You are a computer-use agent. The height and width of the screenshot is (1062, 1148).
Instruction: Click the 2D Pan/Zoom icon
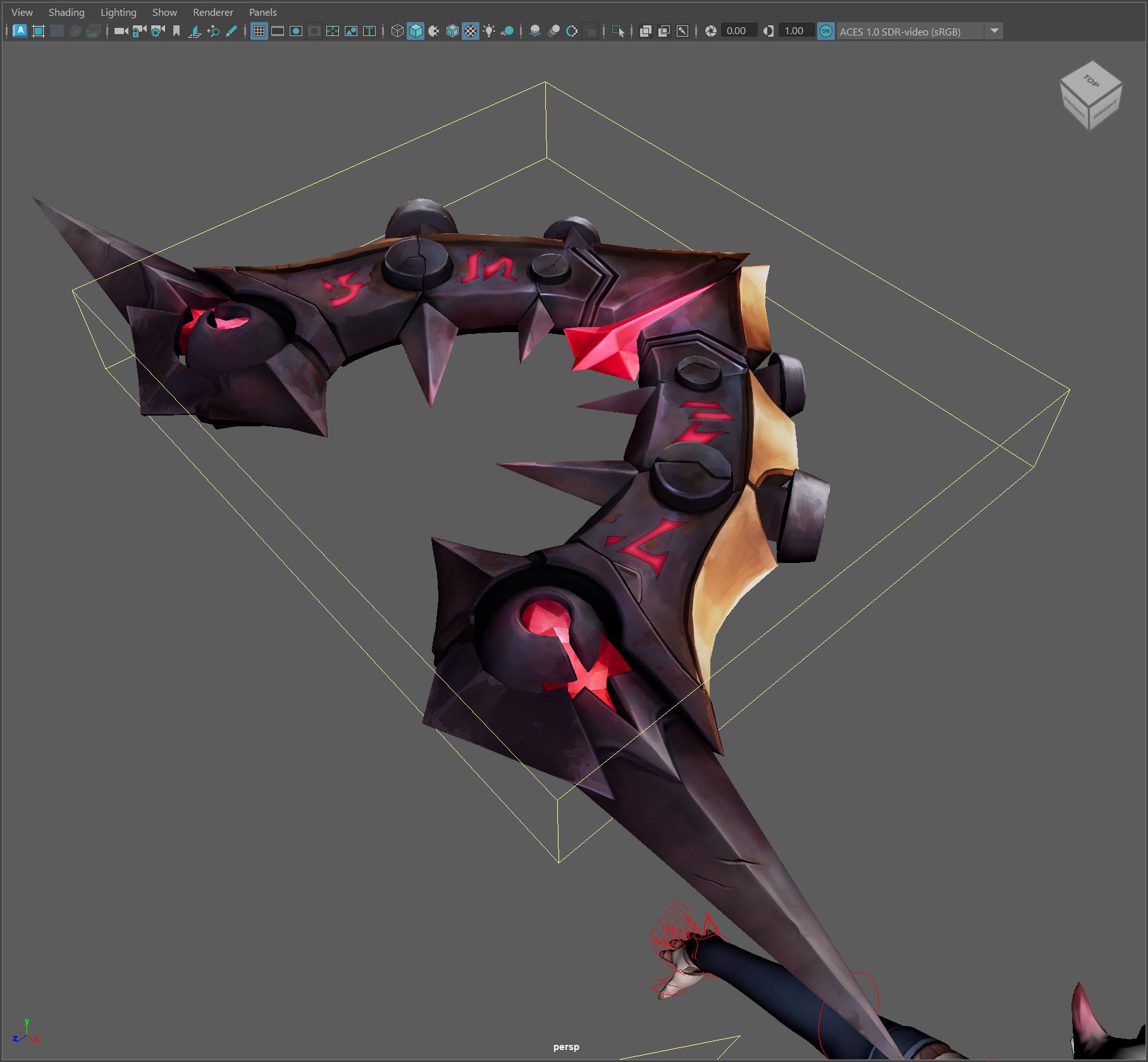coord(213,31)
